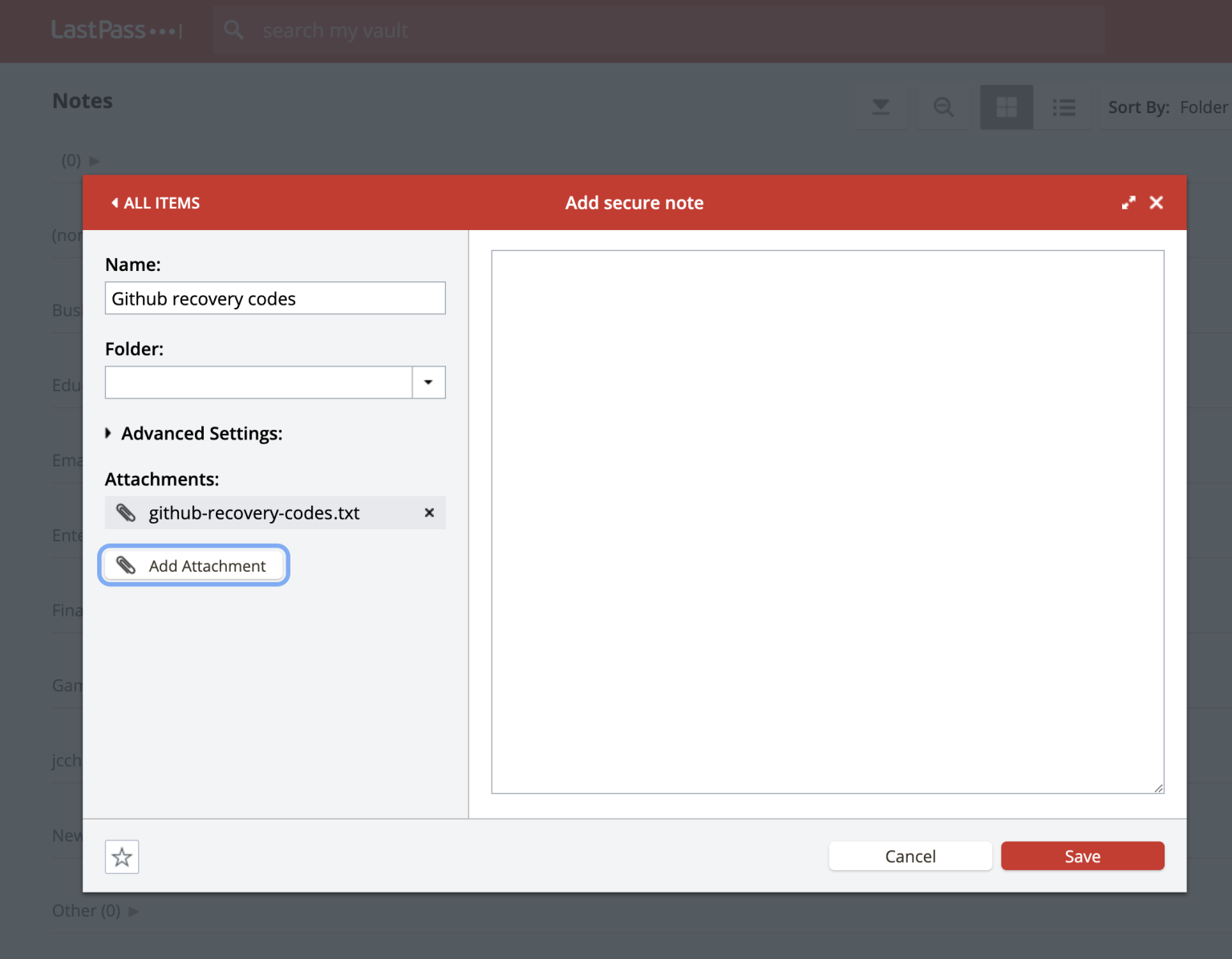Click the collapse-all arrow icon

point(881,107)
